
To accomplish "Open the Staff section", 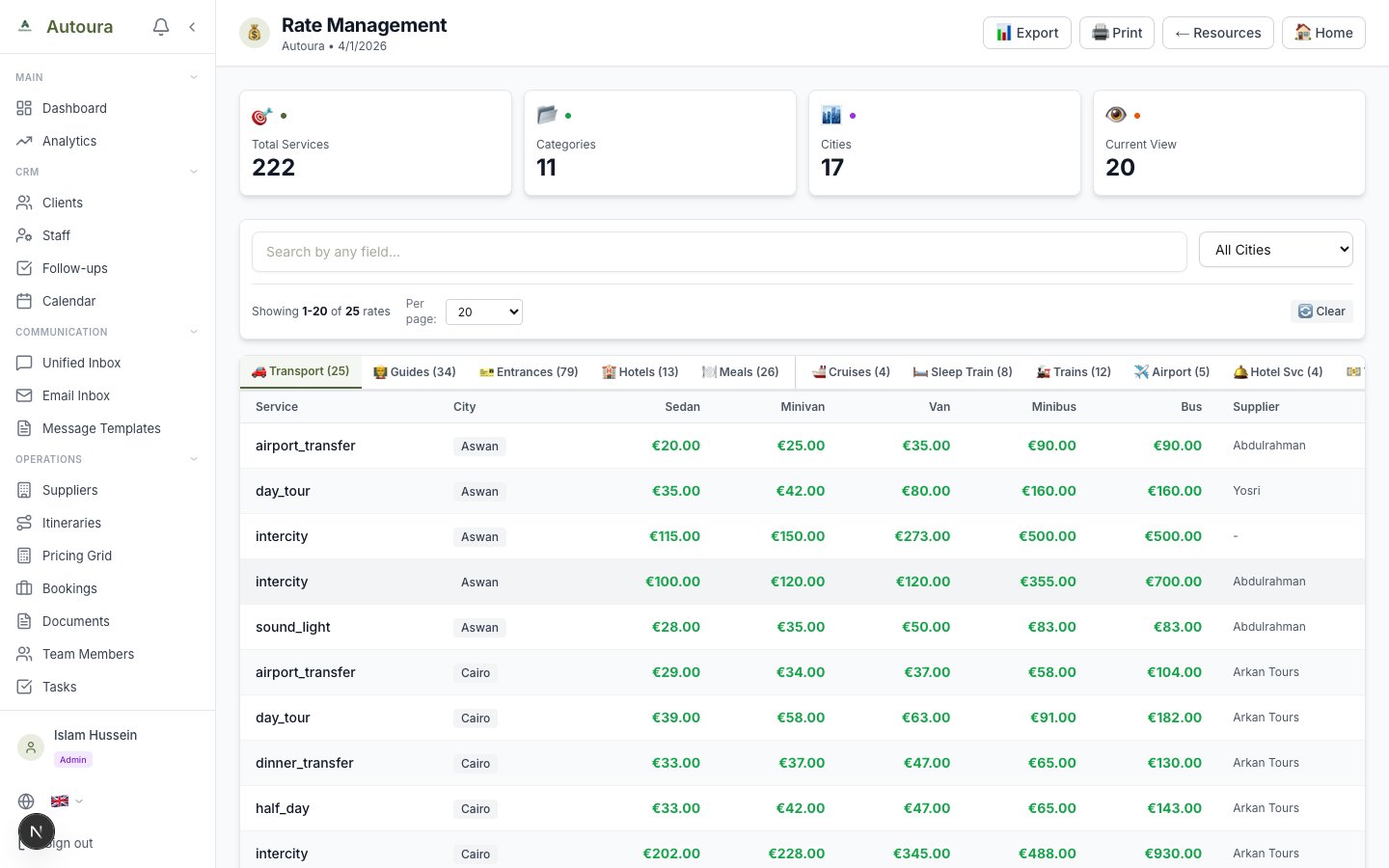I will [x=107, y=235].
